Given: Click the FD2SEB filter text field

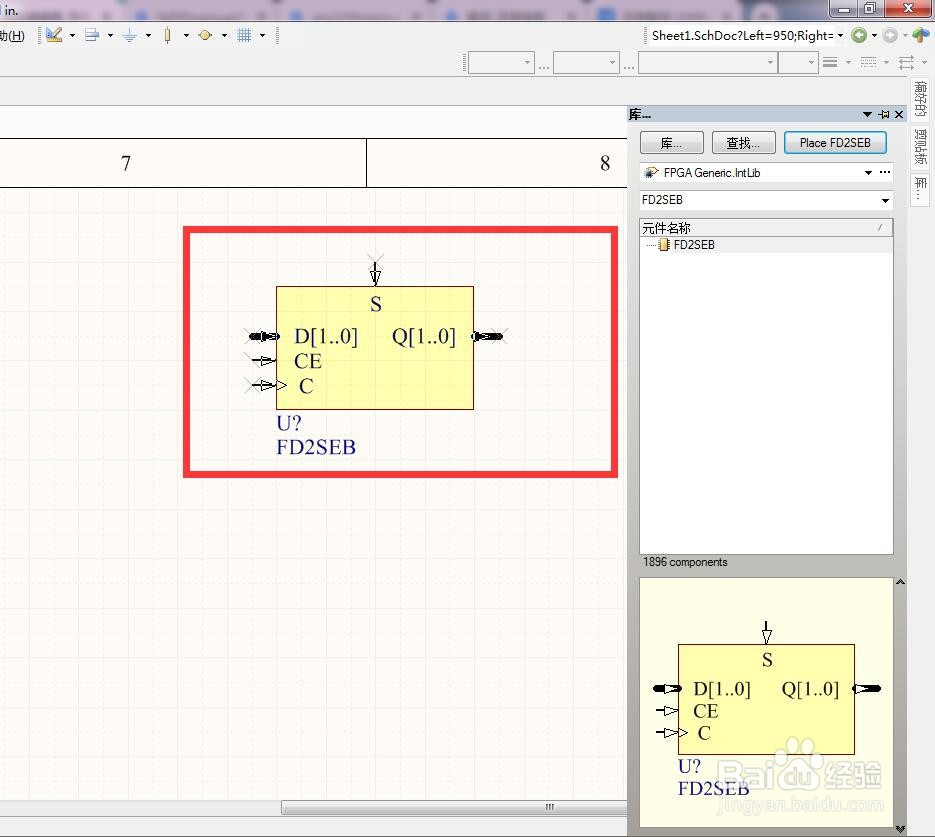Looking at the screenshot, I should coord(760,200).
